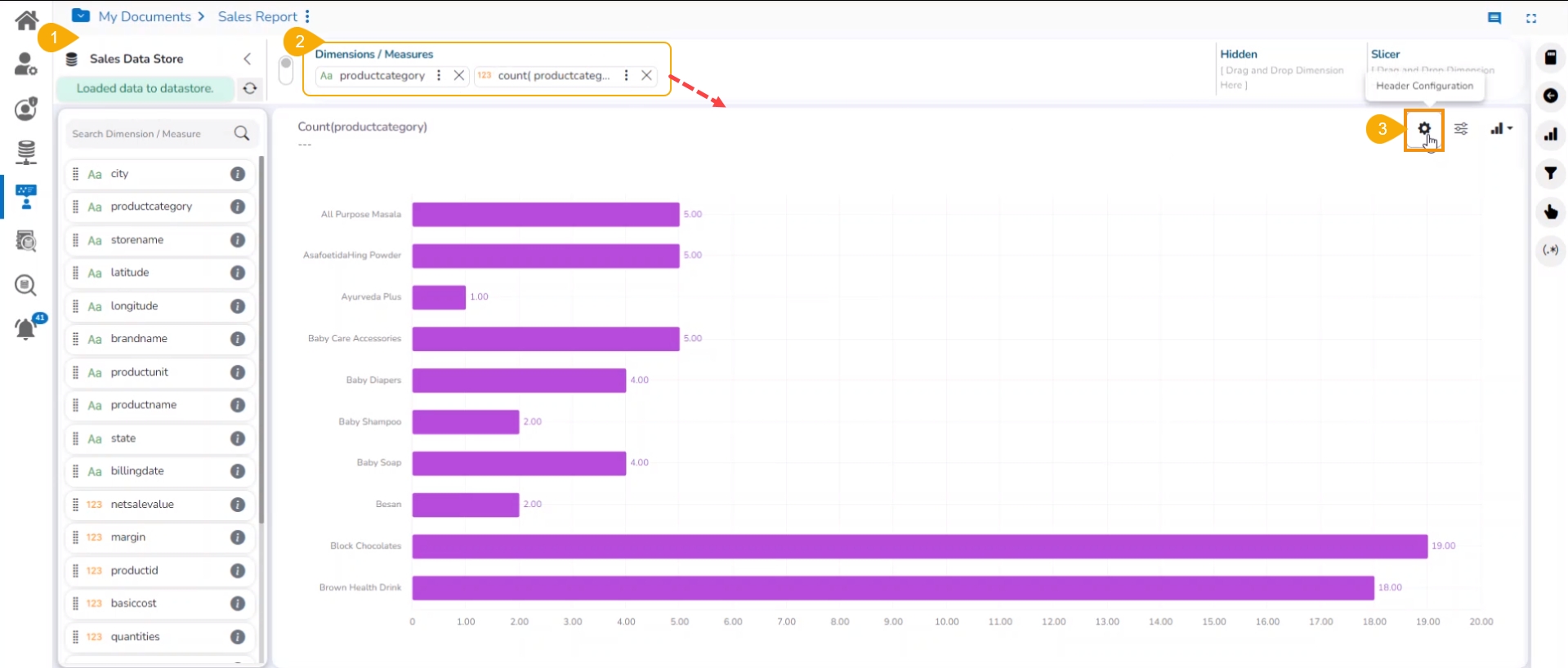
Task: Open chart settings gear icon
Action: pyautogui.click(x=1424, y=129)
